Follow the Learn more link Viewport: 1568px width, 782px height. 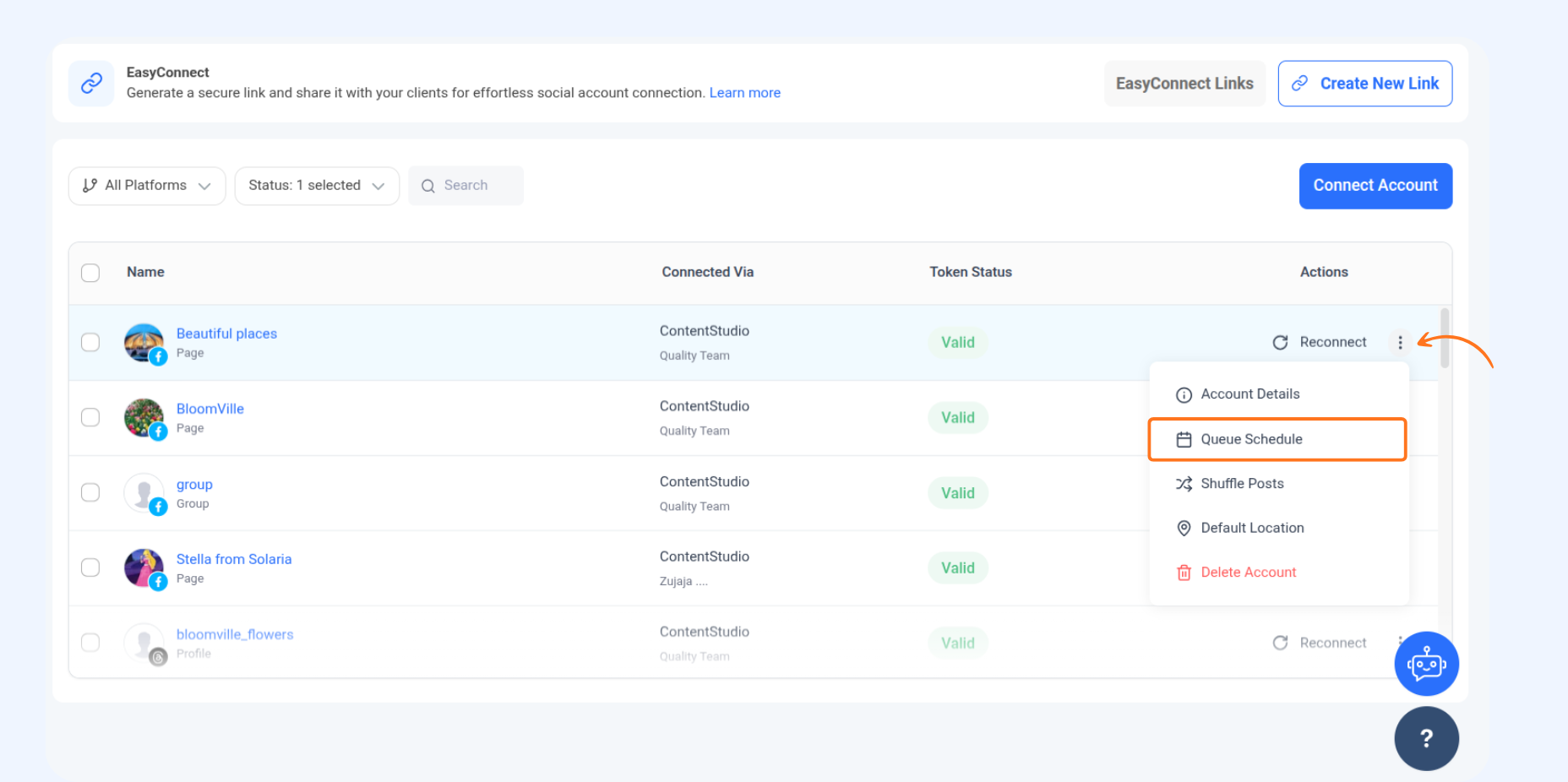tap(744, 93)
